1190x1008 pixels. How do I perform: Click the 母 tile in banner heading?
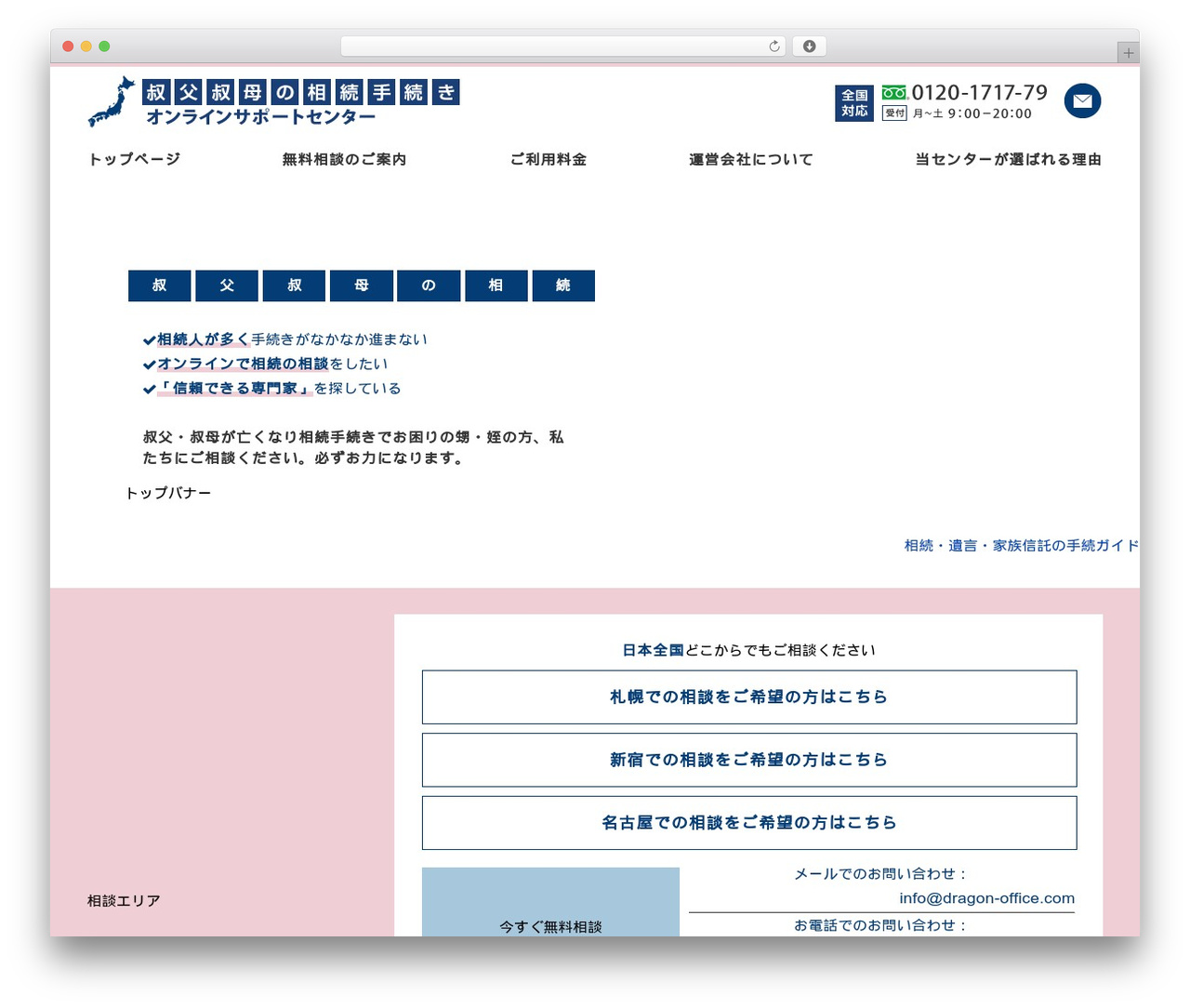pos(362,285)
